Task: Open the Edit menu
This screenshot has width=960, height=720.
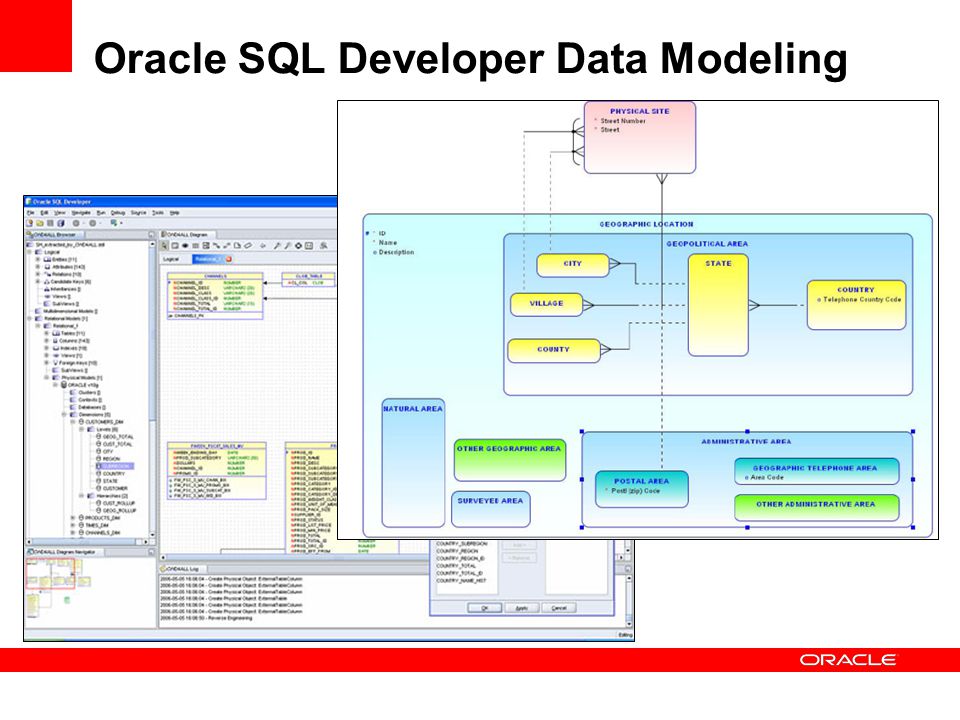Action: [44, 212]
